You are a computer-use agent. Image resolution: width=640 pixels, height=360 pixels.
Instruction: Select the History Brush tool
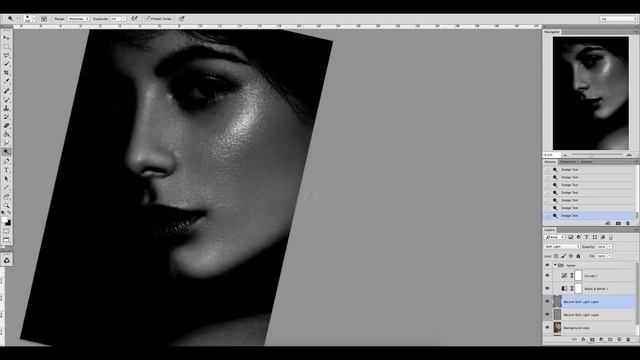click(6, 117)
